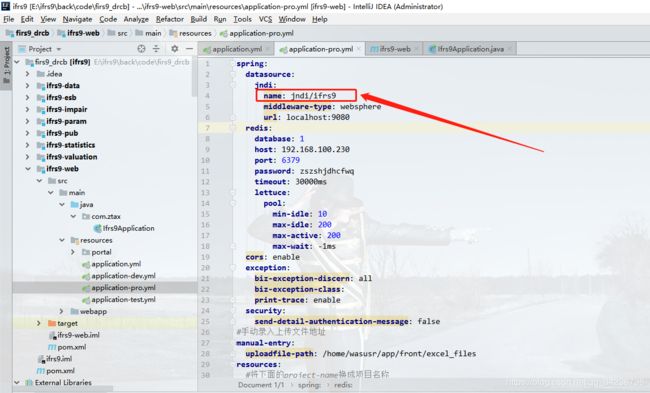Open the Navigate menu

tap(78, 19)
